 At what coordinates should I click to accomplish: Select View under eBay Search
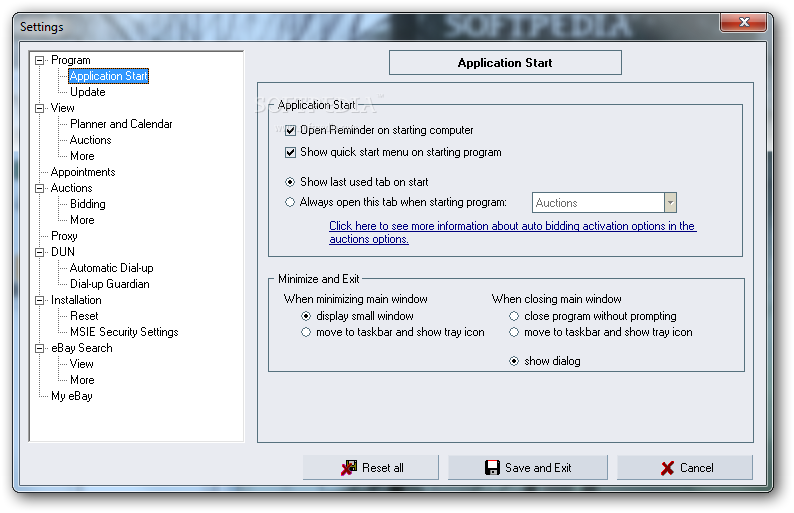82,364
